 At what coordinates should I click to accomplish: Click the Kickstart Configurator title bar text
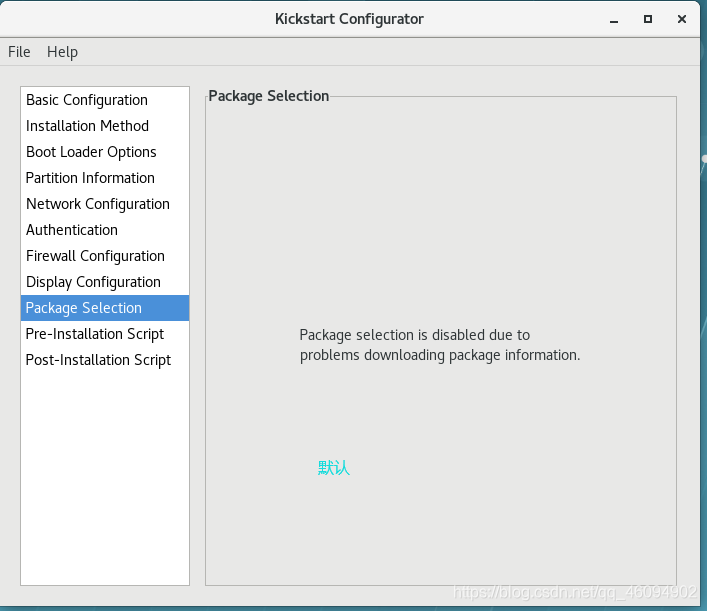click(349, 19)
